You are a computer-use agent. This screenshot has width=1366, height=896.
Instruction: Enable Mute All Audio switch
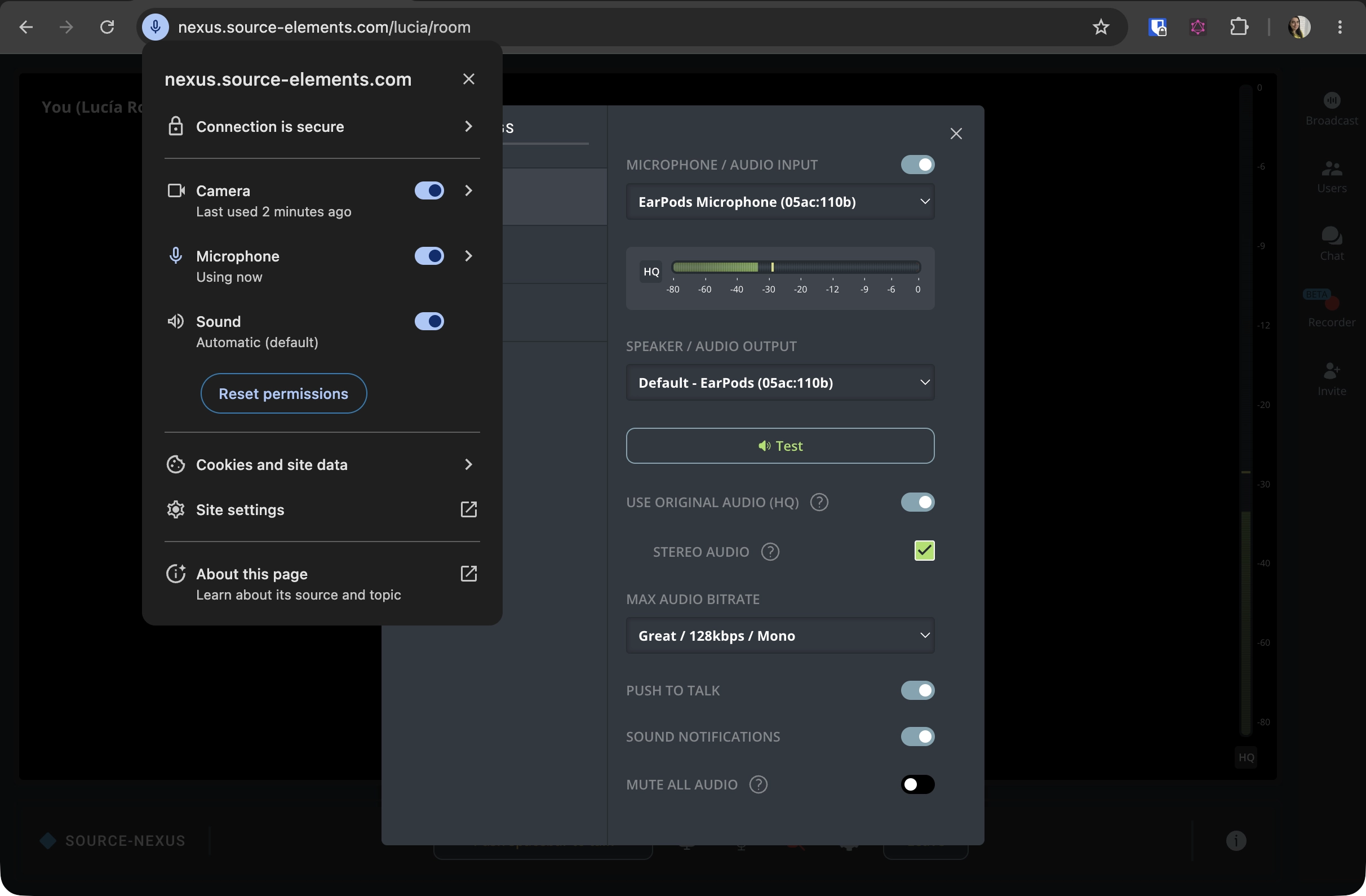(x=917, y=784)
